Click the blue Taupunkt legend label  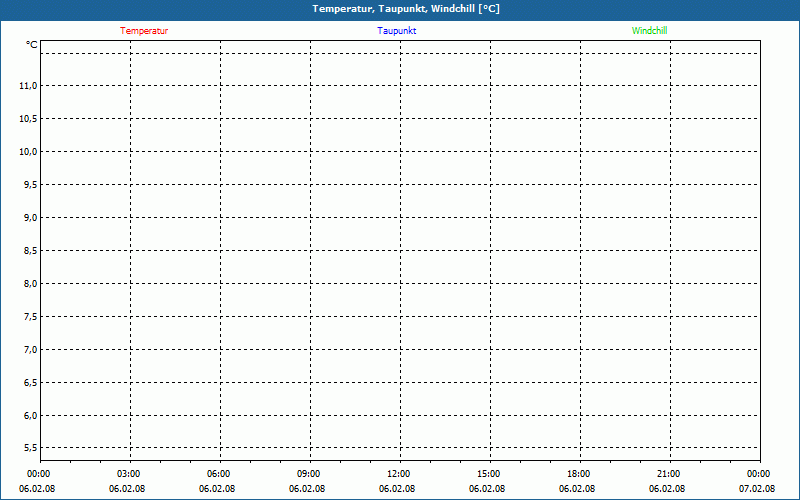tap(396, 31)
